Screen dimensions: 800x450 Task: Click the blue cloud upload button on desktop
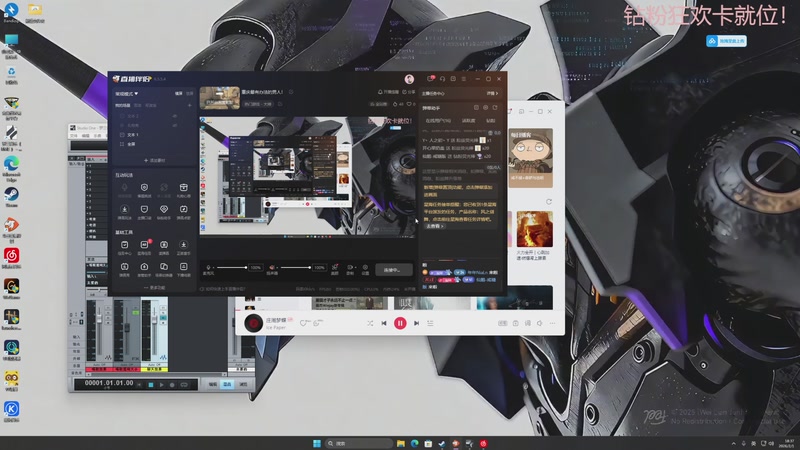coord(727,41)
